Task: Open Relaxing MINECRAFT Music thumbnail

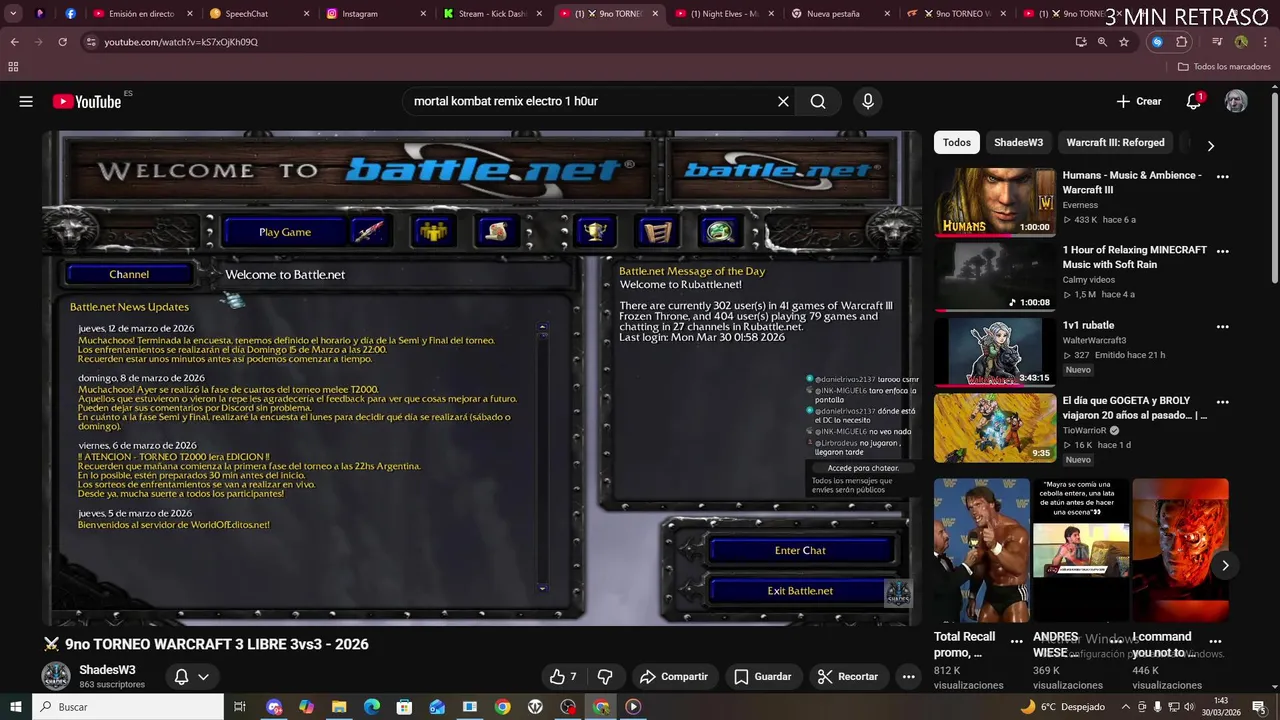Action: point(995,276)
